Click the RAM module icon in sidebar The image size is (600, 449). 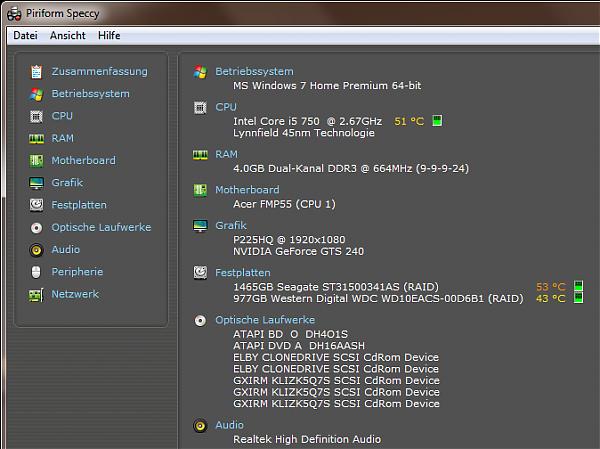[x=36, y=138]
